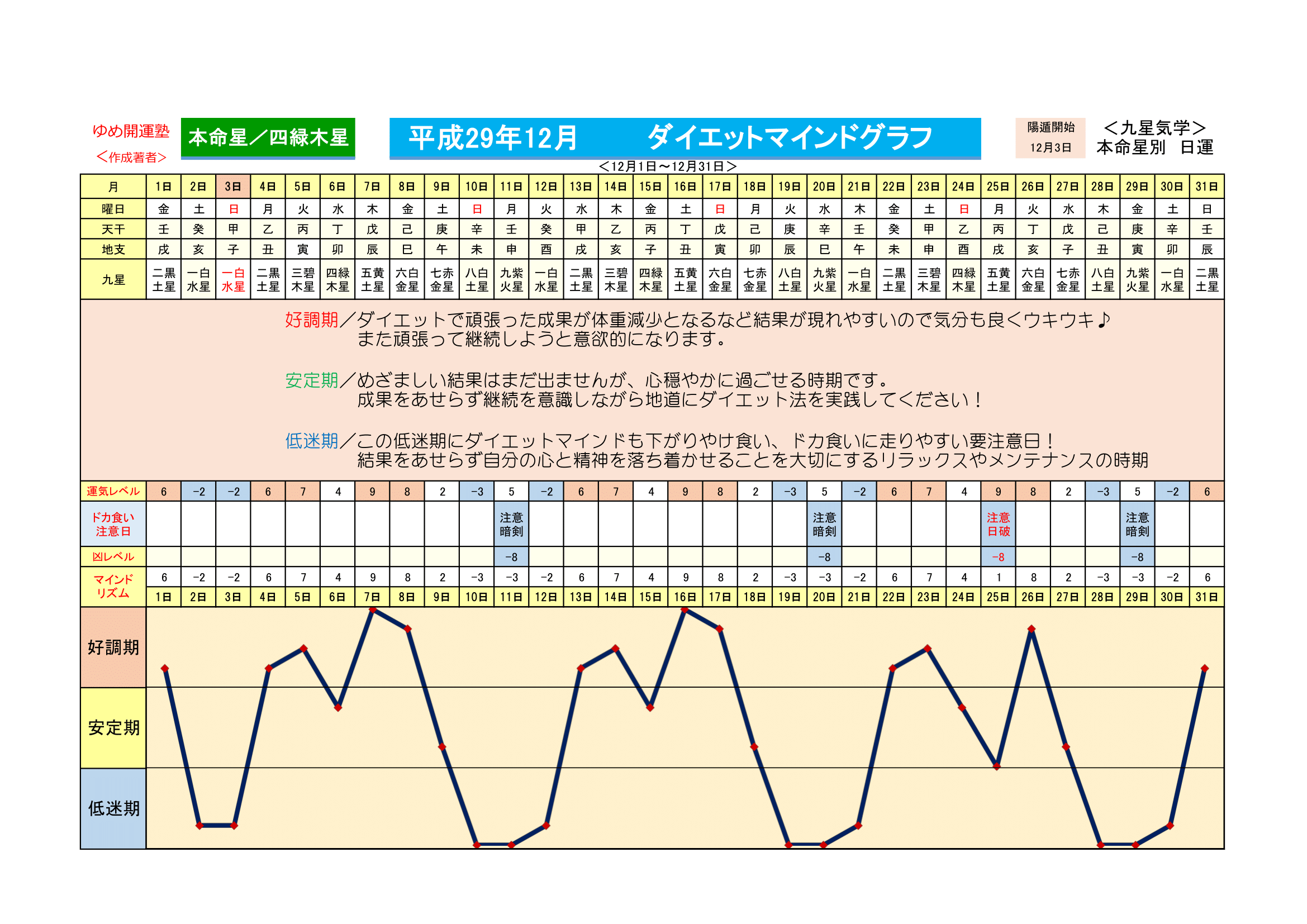Click the red ゆめ開運塾 text
Viewport: 1307px width, 924px height.
tap(131, 131)
